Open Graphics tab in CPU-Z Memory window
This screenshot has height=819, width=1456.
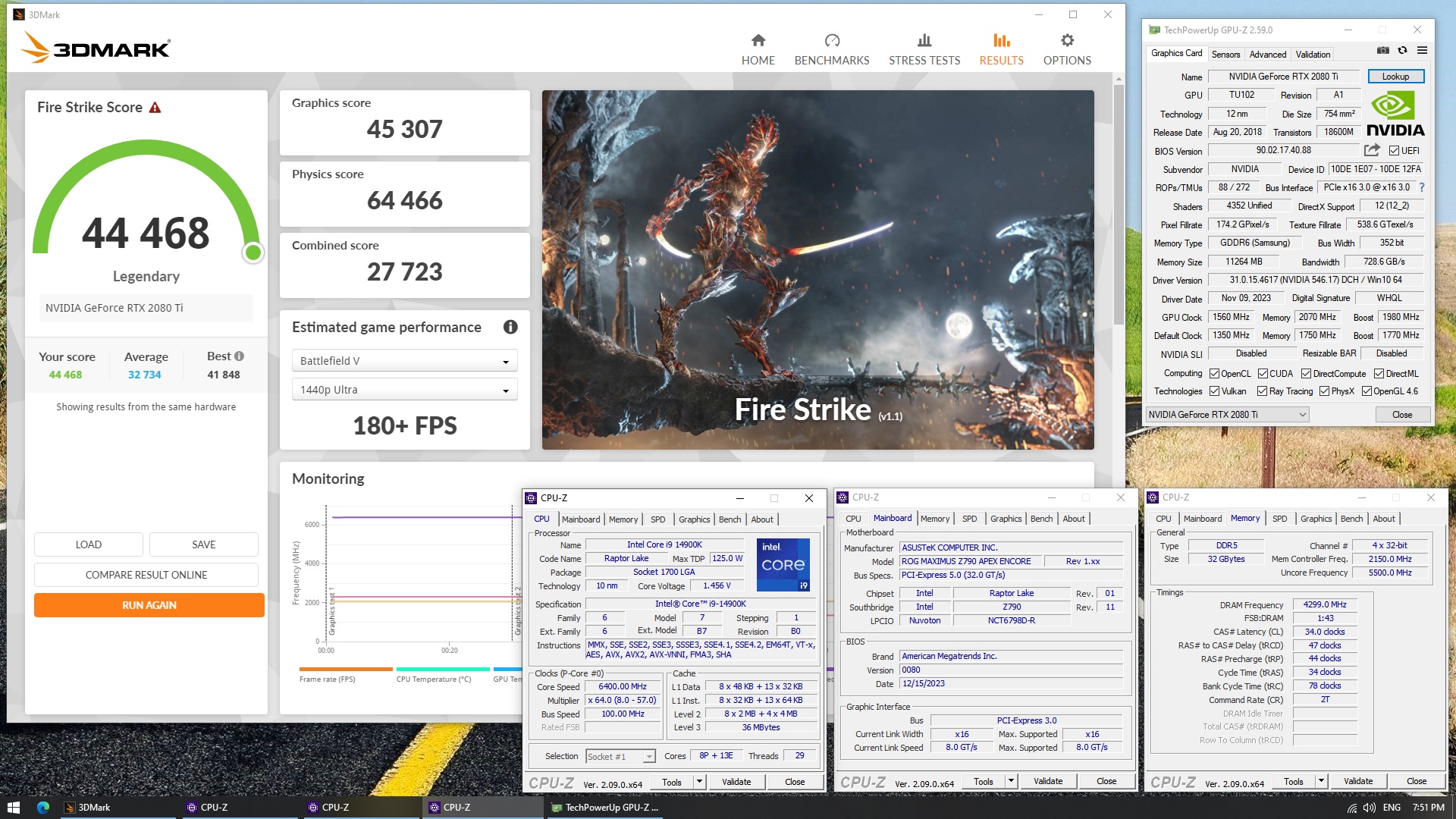pos(1316,519)
